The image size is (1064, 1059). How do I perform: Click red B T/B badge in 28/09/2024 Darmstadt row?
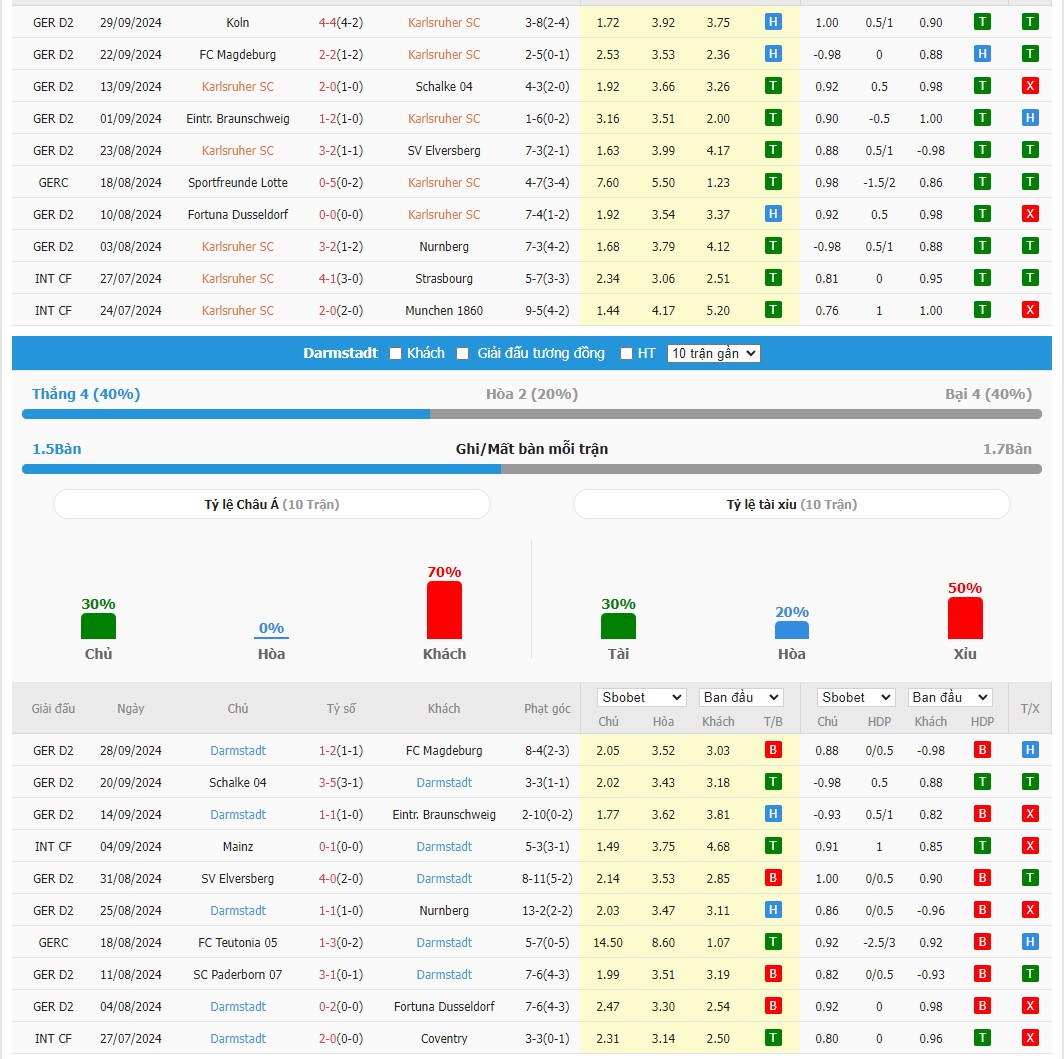[773, 750]
